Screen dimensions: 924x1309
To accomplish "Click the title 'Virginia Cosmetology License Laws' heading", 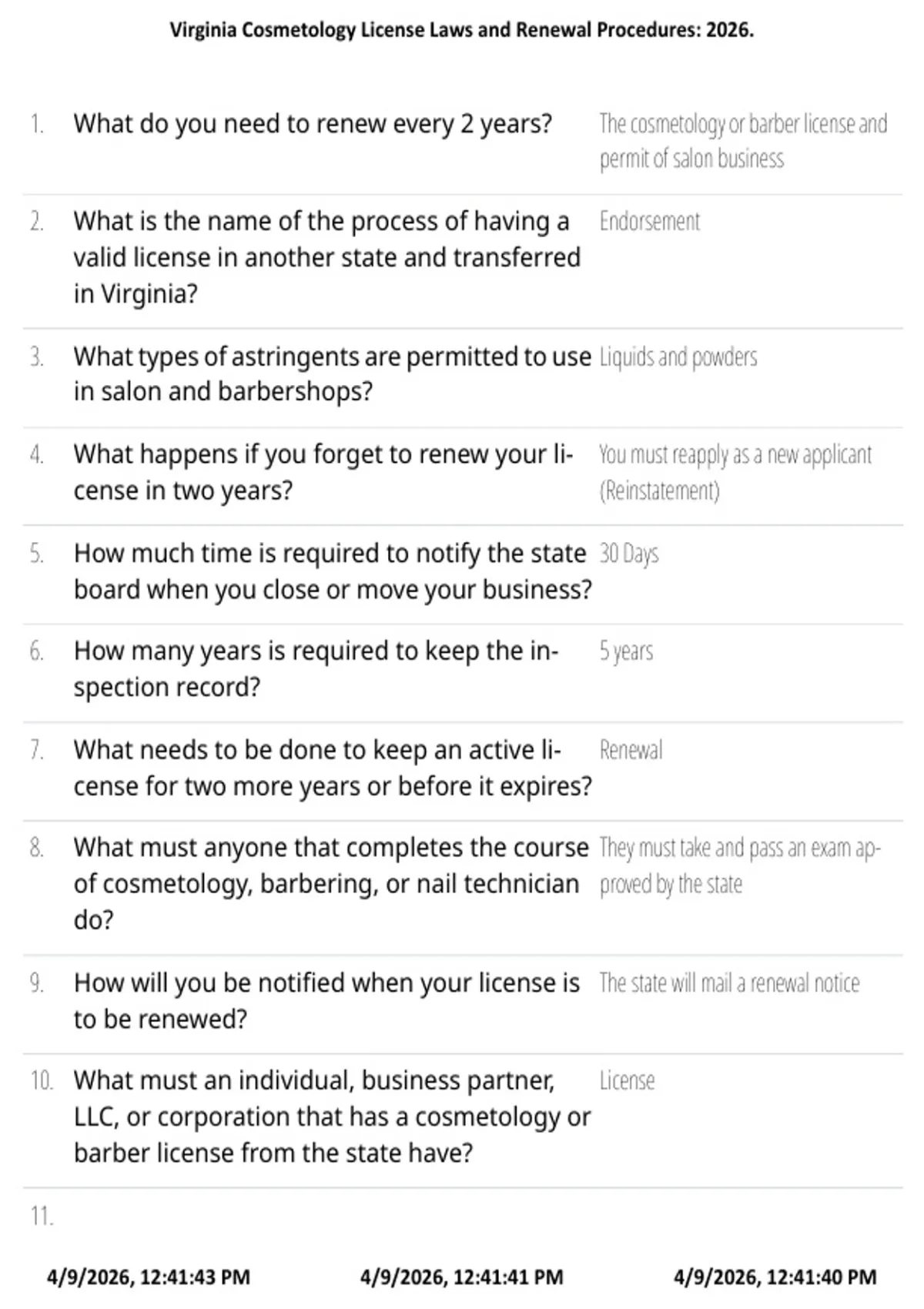I will (x=462, y=30).
